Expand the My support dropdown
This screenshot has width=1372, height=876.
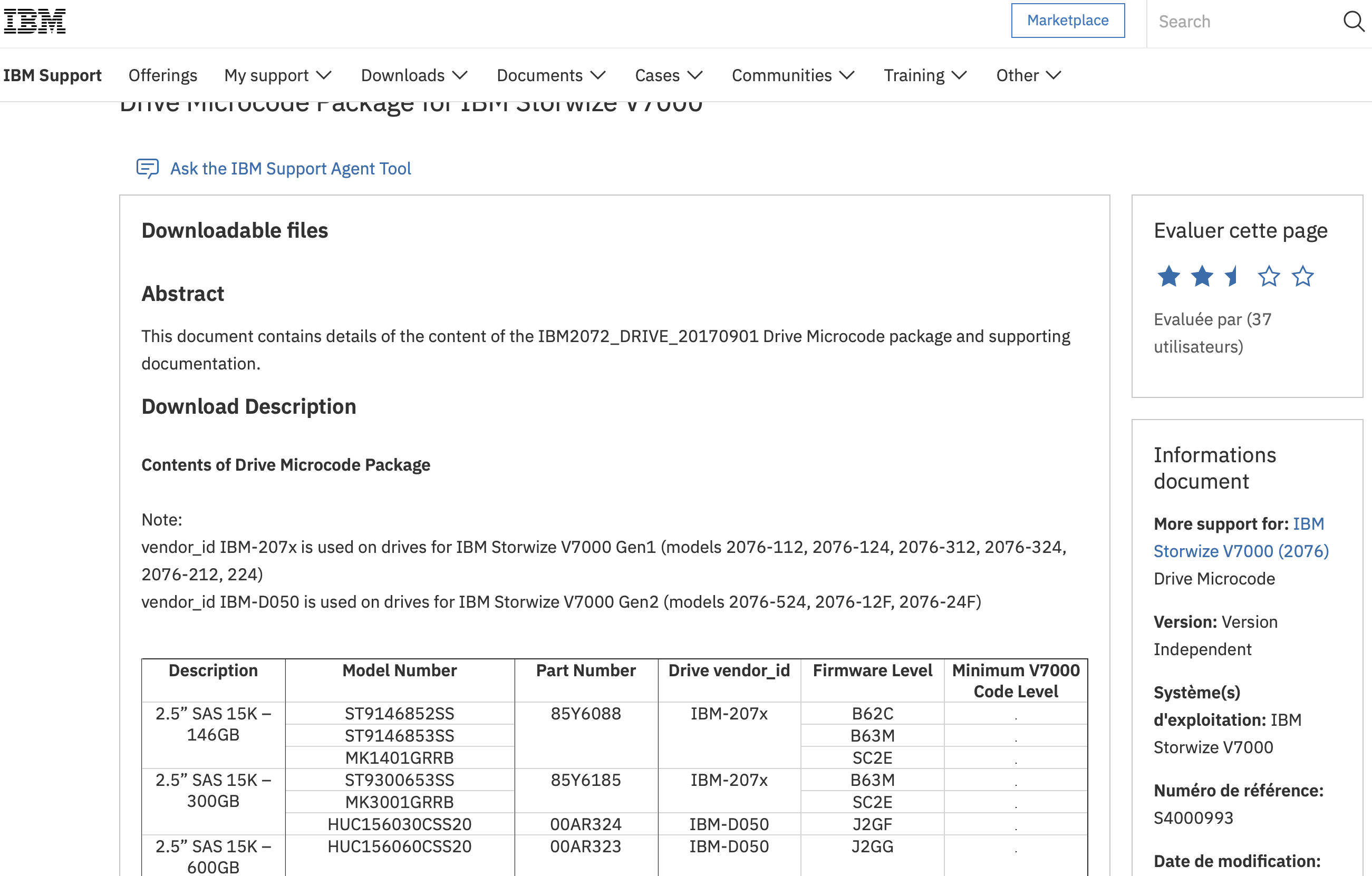[x=277, y=75]
